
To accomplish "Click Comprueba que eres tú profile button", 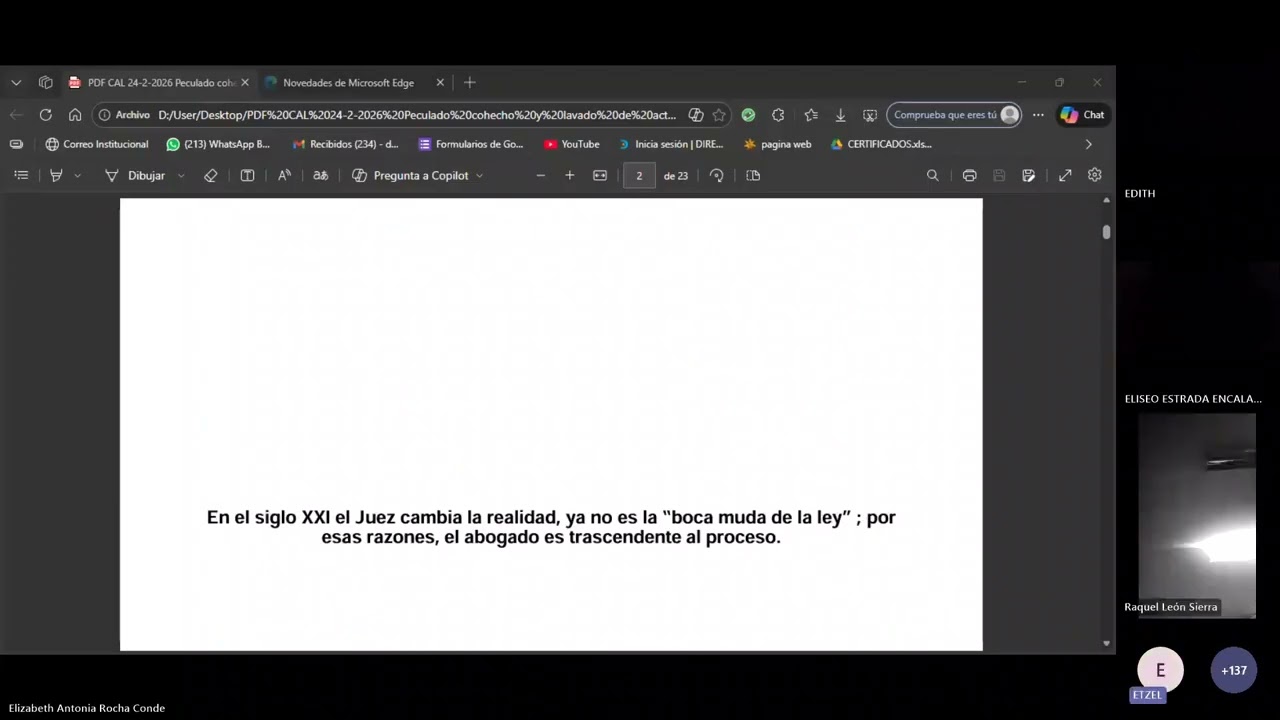I will [954, 115].
